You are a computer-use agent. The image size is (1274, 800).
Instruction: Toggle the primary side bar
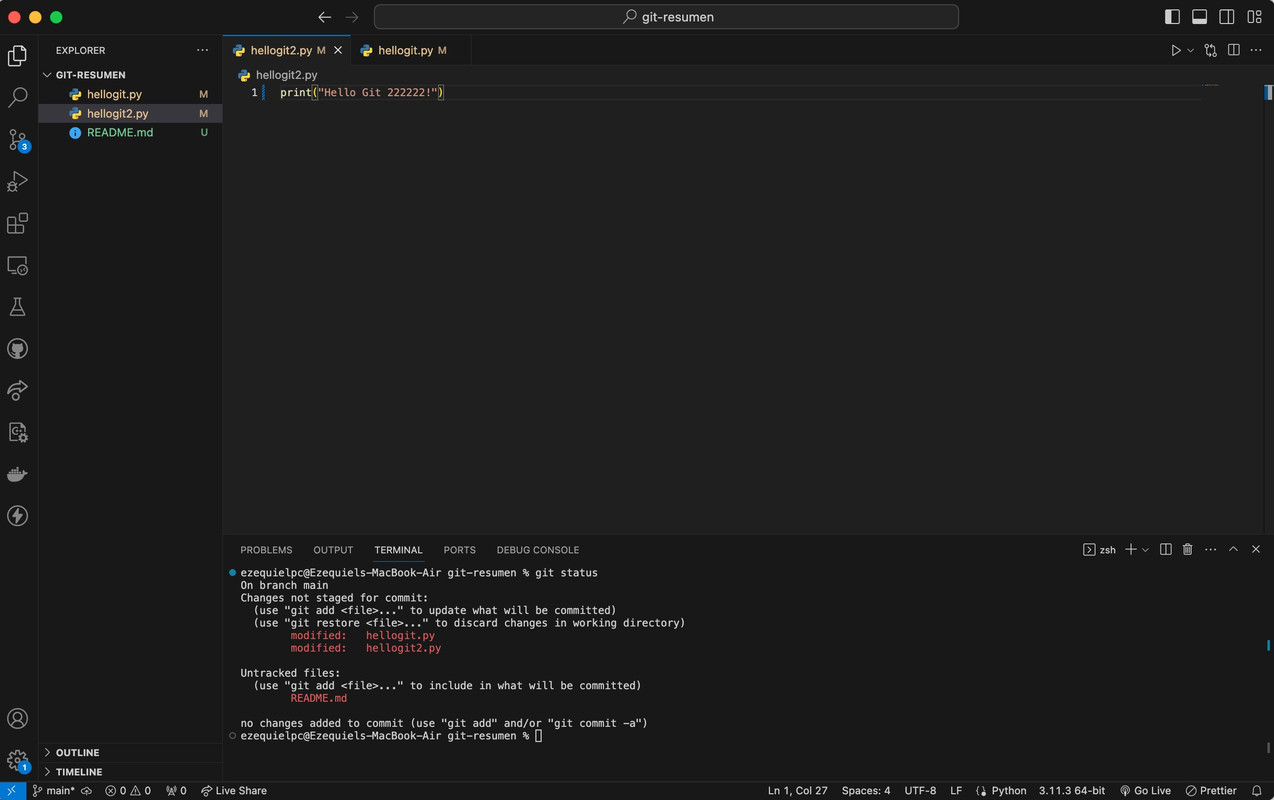[1172, 17]
